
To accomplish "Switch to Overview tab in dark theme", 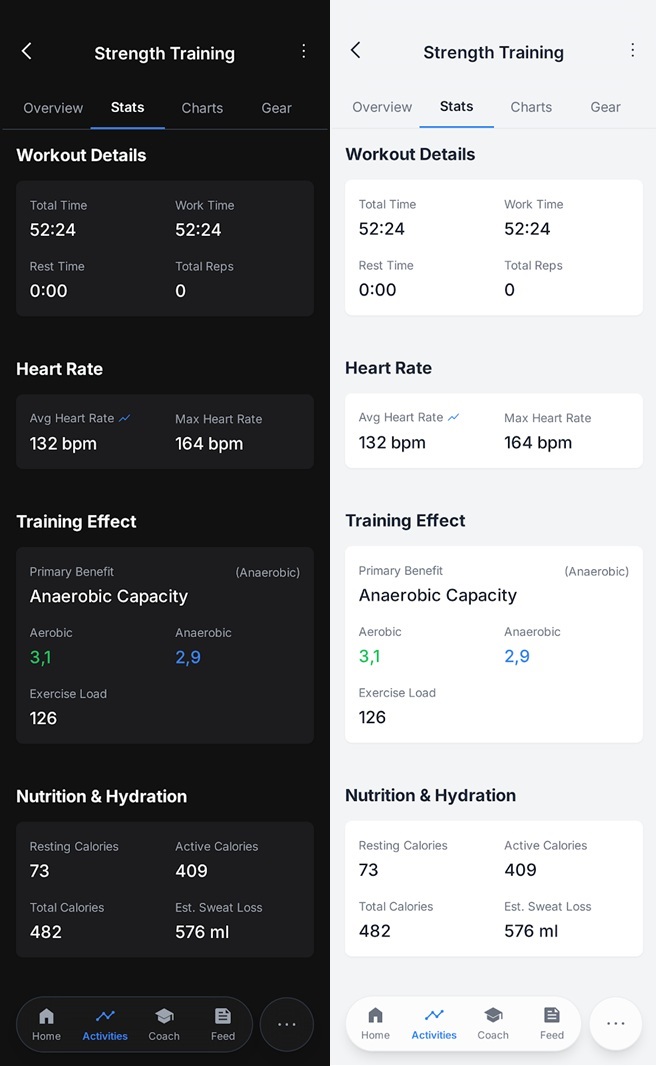I will [53, 108].
